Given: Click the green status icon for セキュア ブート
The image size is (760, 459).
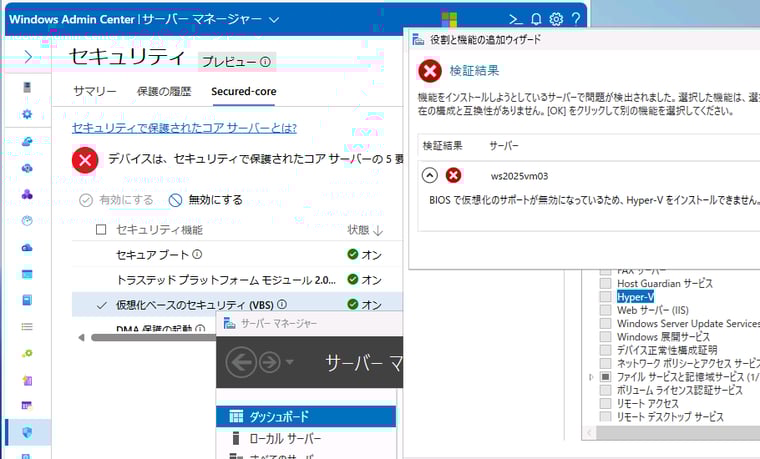Looking at the screenshot, I should (353, 254).
